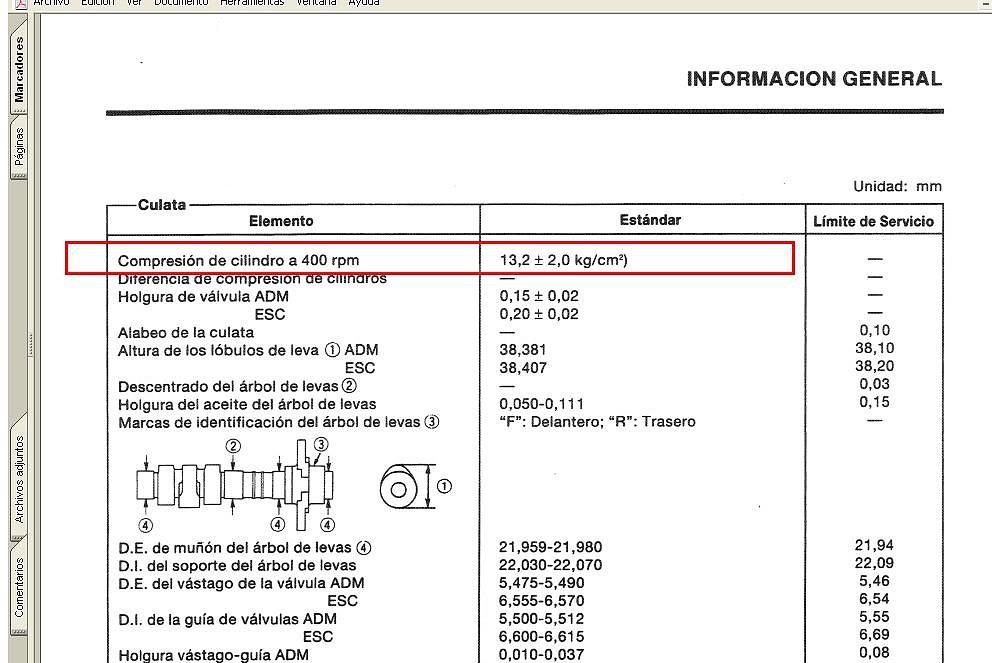The width and height of the screenshot is (992, 663).
Task: Open the Herramientas menu
Action: (x=252, y=3)
